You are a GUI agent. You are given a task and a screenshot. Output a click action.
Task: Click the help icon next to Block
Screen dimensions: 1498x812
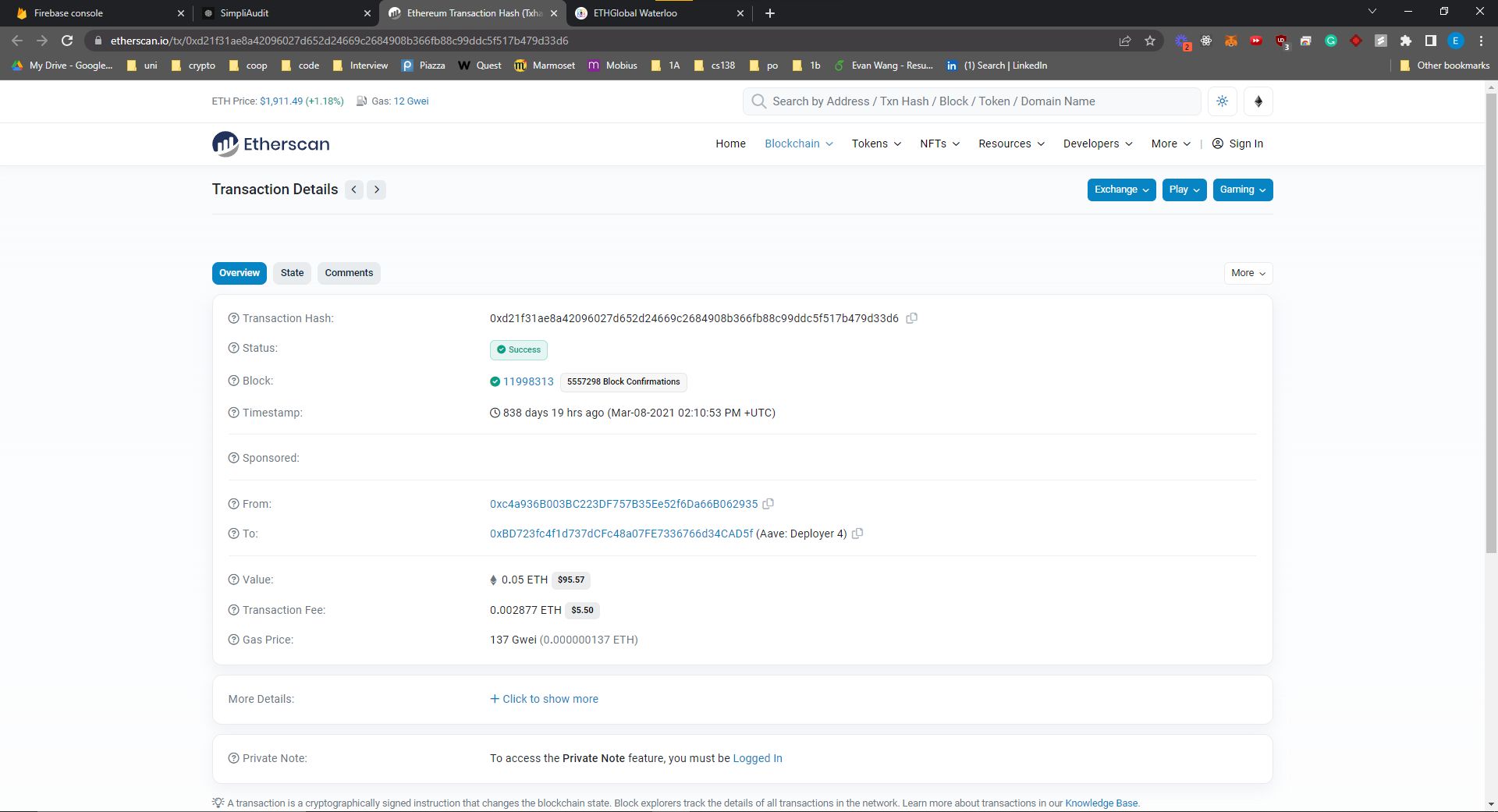tap(233, 381)
